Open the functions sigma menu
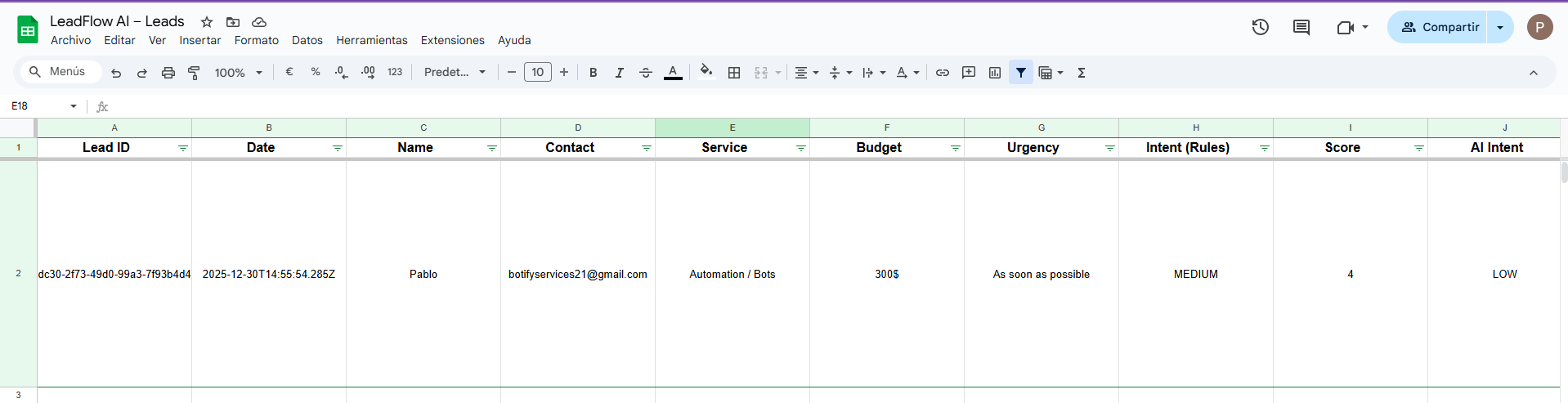 1082,73
